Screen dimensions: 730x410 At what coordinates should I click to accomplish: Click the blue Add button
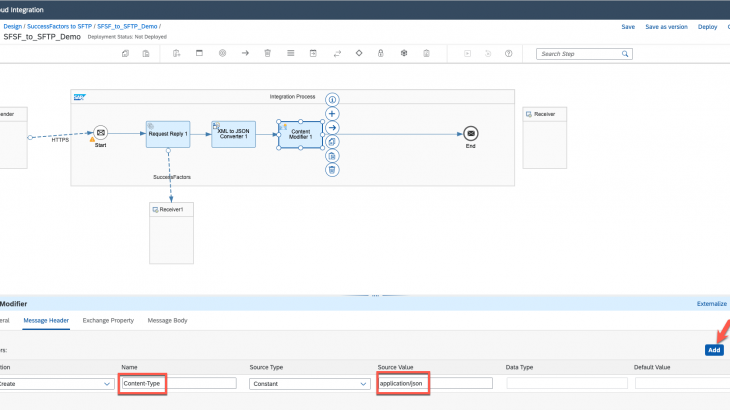pyautogui.click(x=714, y=350)
